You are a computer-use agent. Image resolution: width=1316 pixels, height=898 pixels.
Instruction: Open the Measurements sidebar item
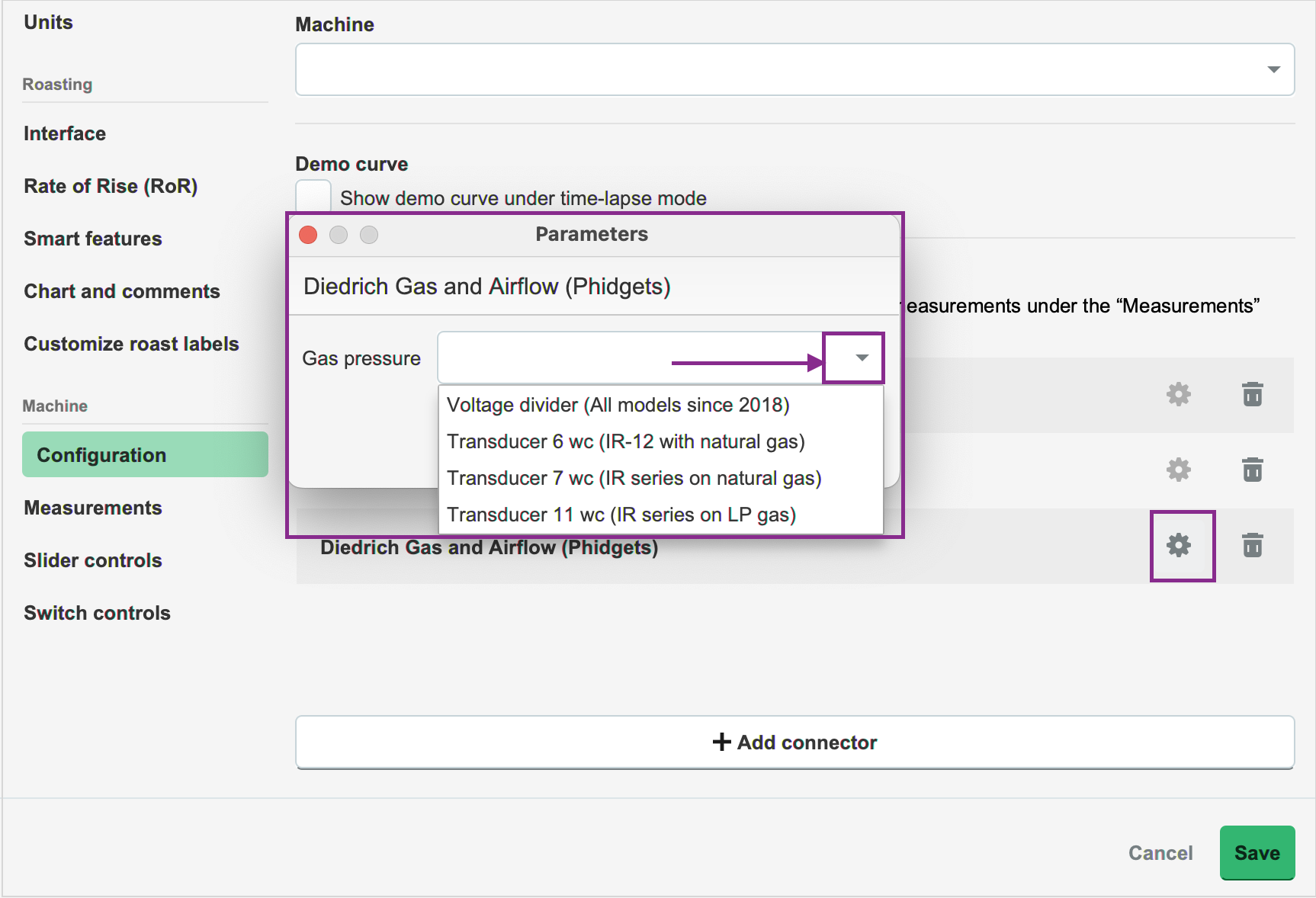[x=92, y=508]
